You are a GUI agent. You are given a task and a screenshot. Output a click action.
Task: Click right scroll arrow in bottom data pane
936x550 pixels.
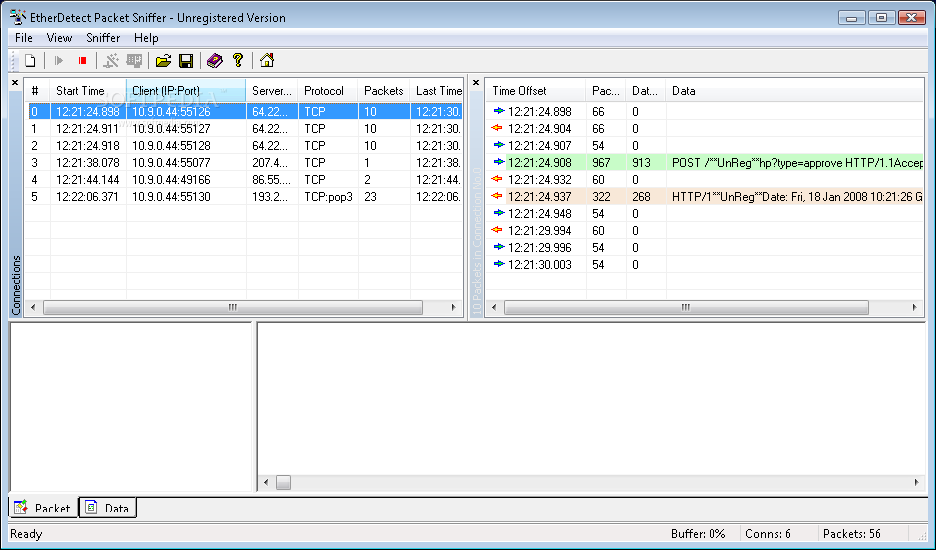tap(917, 483)
